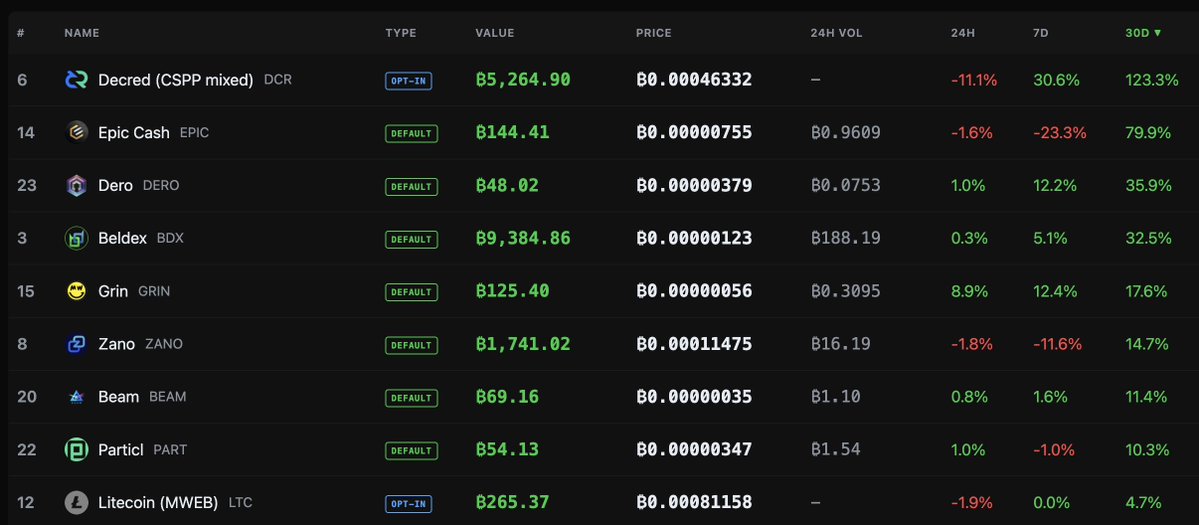Click the DEFAULT badge for Epic Cash
This screenshot has width=1199, height=525.
[411, 133]
